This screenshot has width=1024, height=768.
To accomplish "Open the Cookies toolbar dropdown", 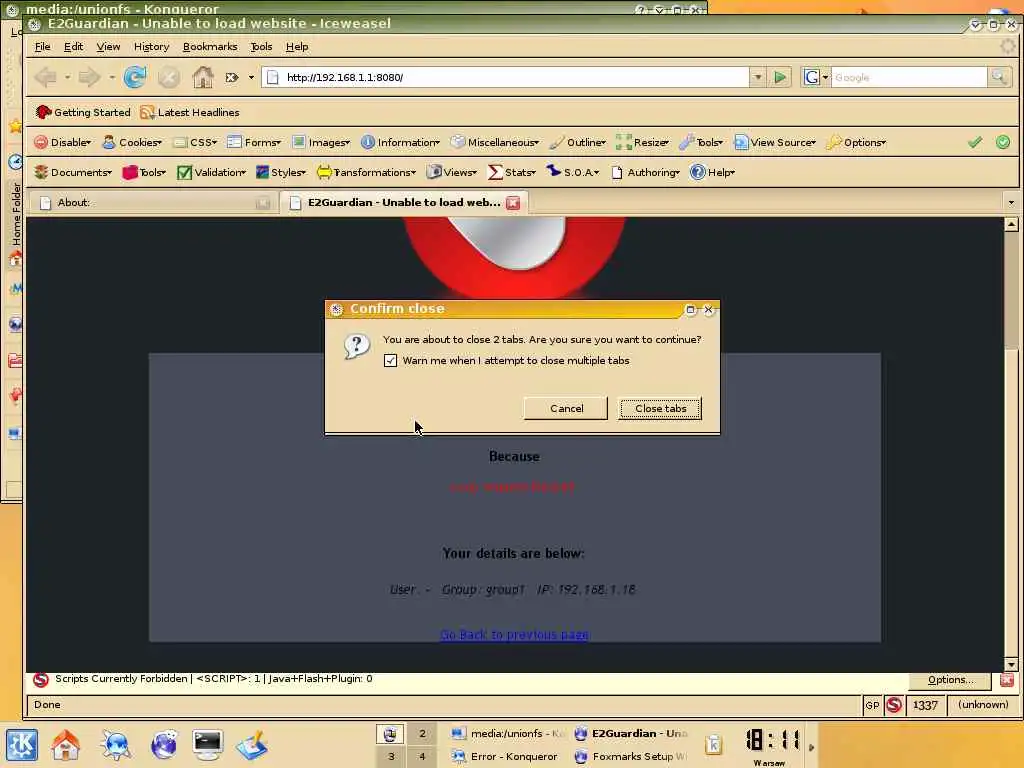I will coord(132,142).
